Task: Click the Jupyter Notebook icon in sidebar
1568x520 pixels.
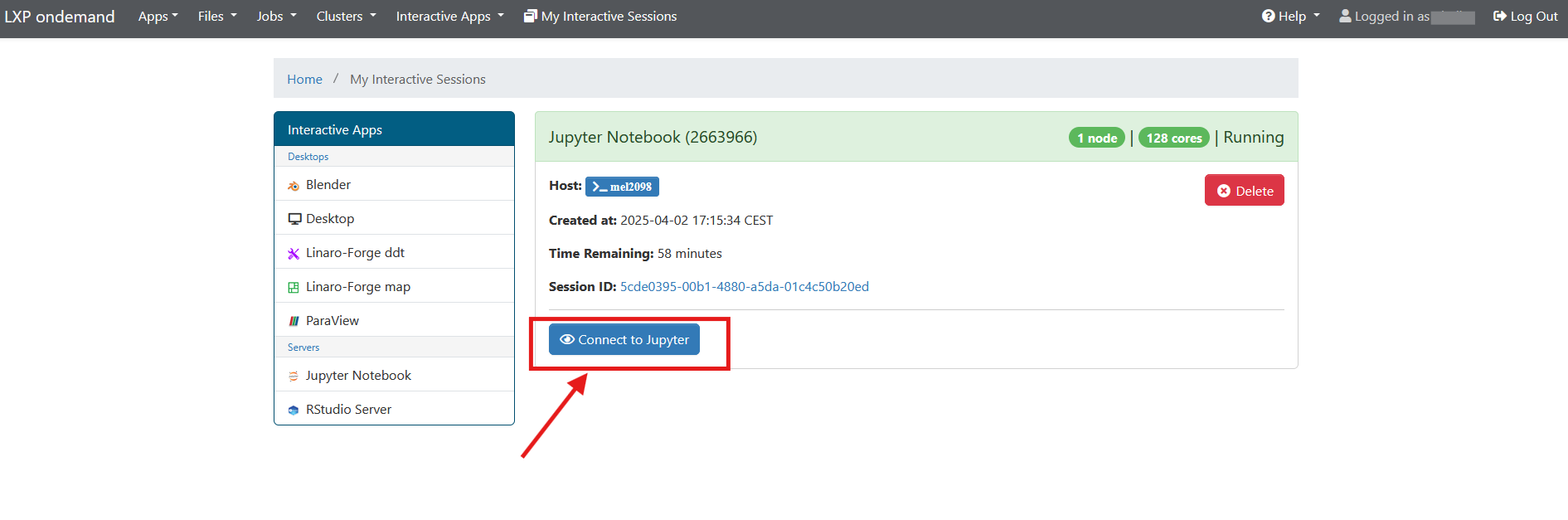Action: [294, 377]
